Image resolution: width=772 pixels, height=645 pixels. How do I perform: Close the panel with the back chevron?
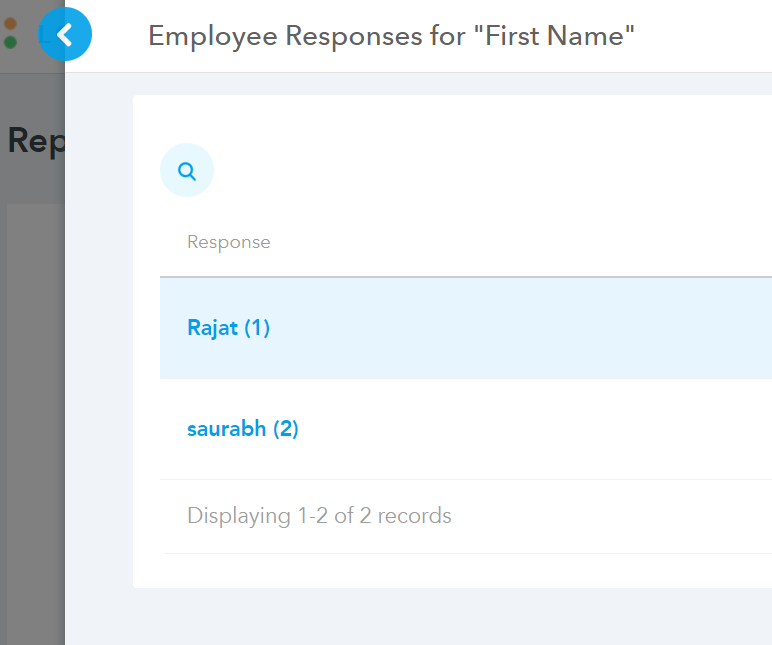[65, 34]
